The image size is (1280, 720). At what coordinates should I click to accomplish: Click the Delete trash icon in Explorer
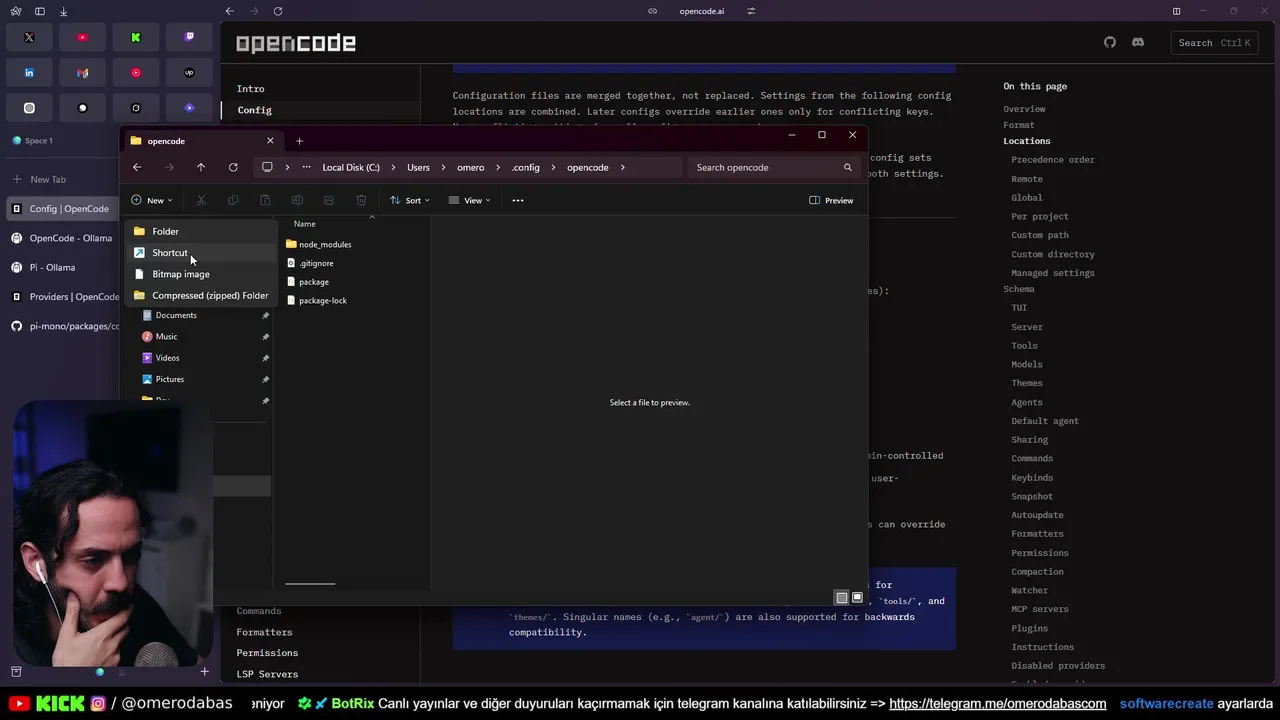pos(361,200)
